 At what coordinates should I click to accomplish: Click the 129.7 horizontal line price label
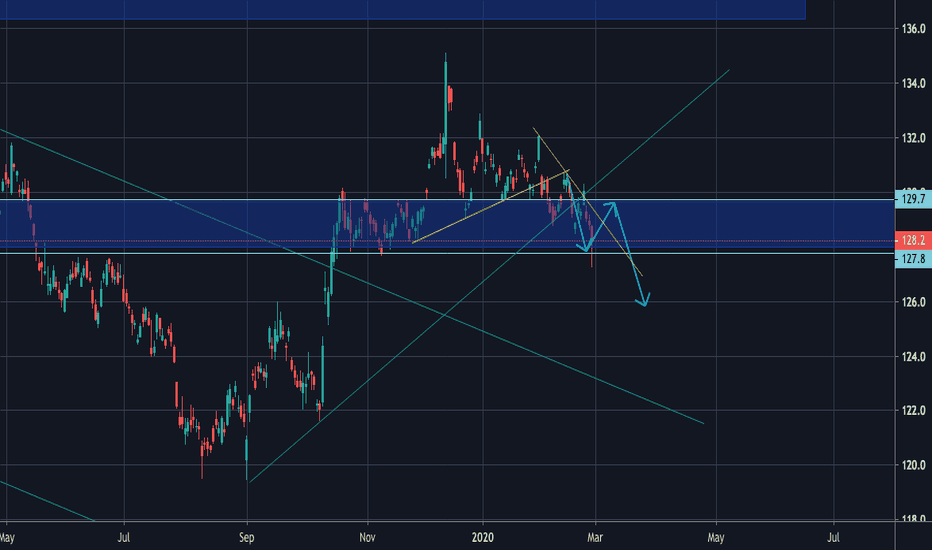point(913,199)
